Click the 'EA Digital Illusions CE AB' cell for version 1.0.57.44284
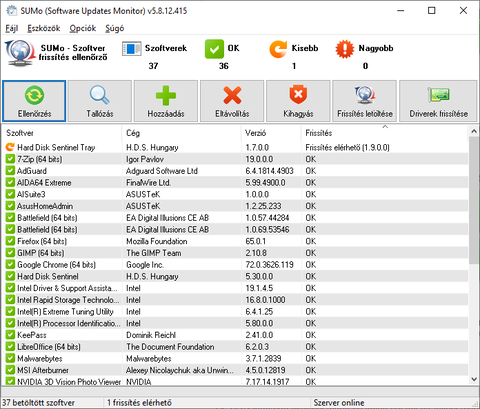This screenshot has height=409, width=480. (167, 218)
